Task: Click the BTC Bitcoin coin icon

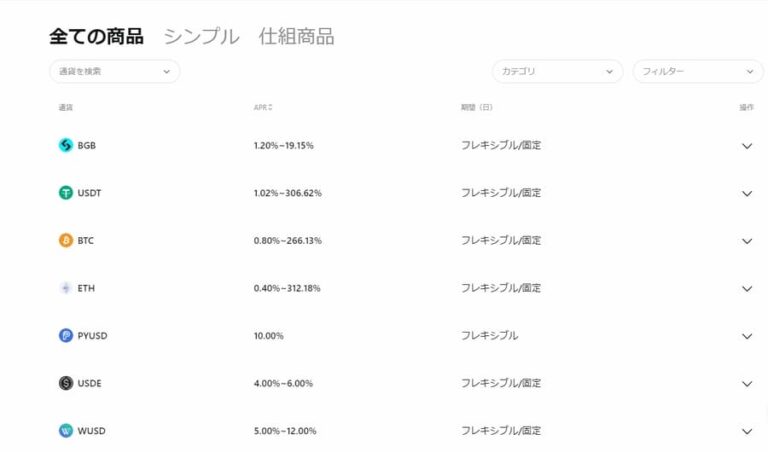Action: [66, 240]
